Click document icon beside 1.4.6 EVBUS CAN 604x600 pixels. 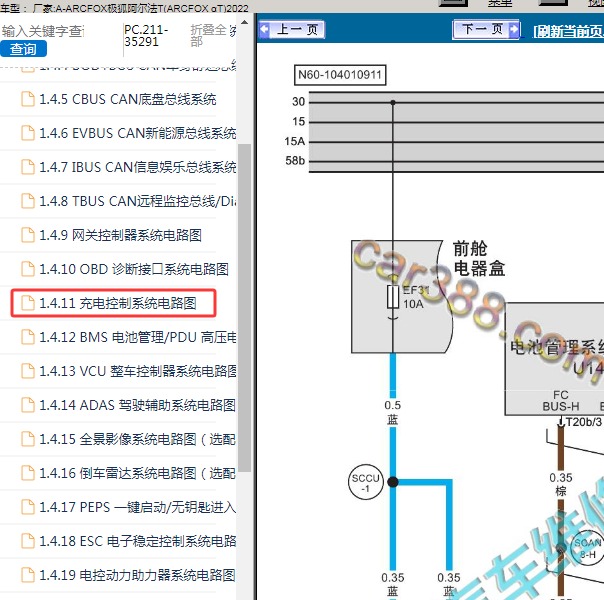(x=28, y=133)
